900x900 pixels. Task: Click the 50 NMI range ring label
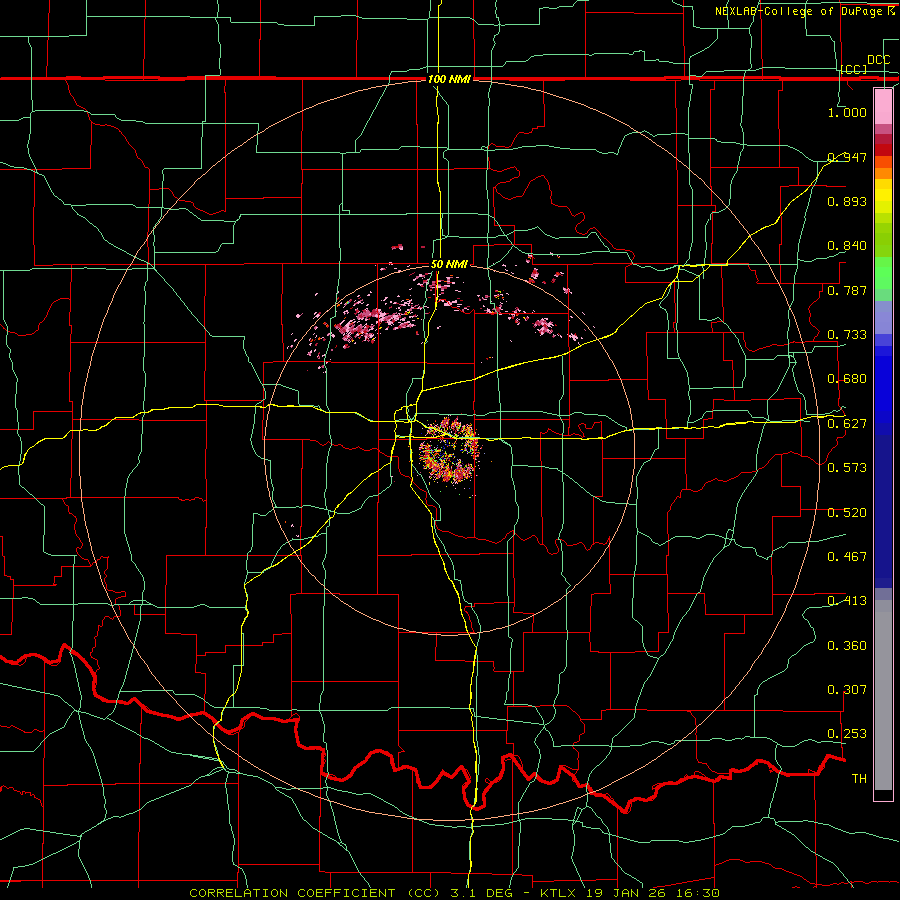click(x=449, y=264)
